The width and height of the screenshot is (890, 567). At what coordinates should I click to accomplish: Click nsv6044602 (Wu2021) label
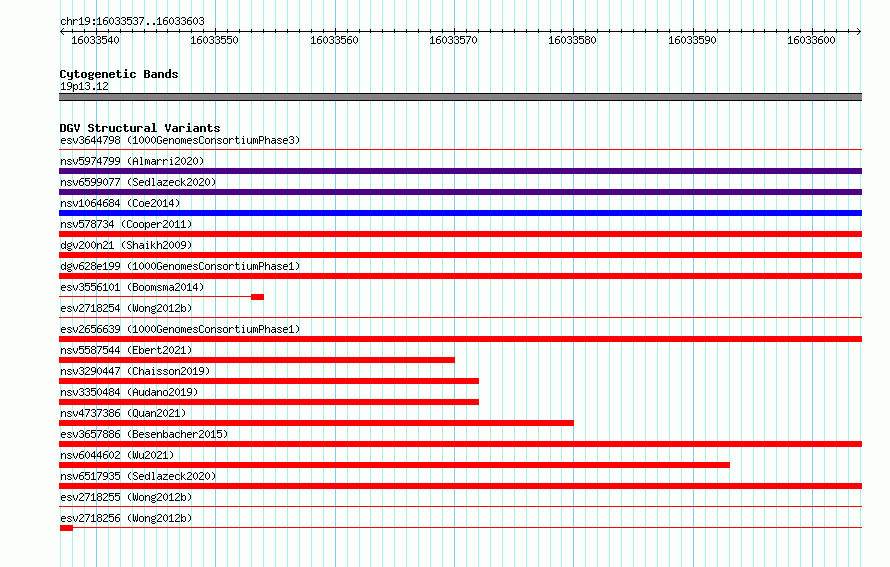click(117, 455)
